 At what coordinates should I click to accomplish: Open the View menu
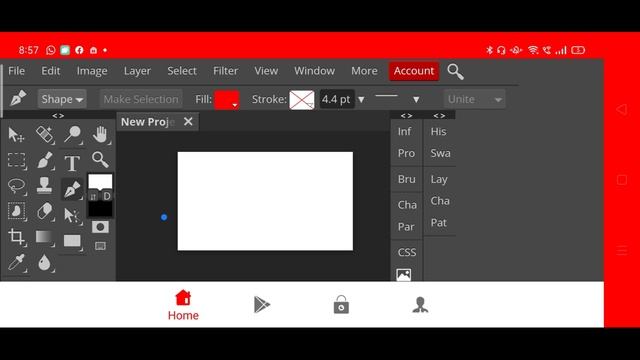coord(266,71)
